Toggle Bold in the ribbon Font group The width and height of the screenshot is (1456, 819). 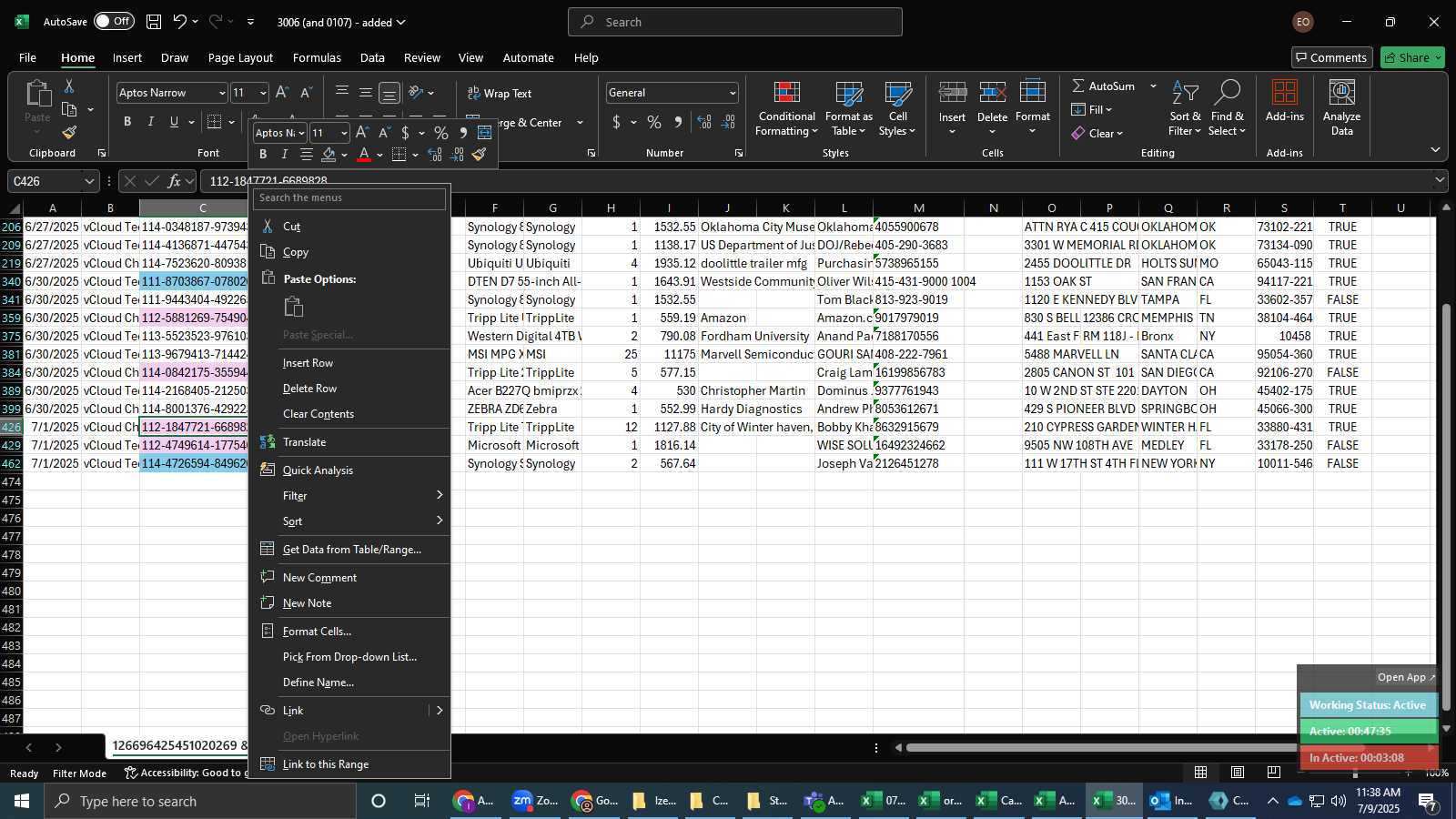click(127, 122)
